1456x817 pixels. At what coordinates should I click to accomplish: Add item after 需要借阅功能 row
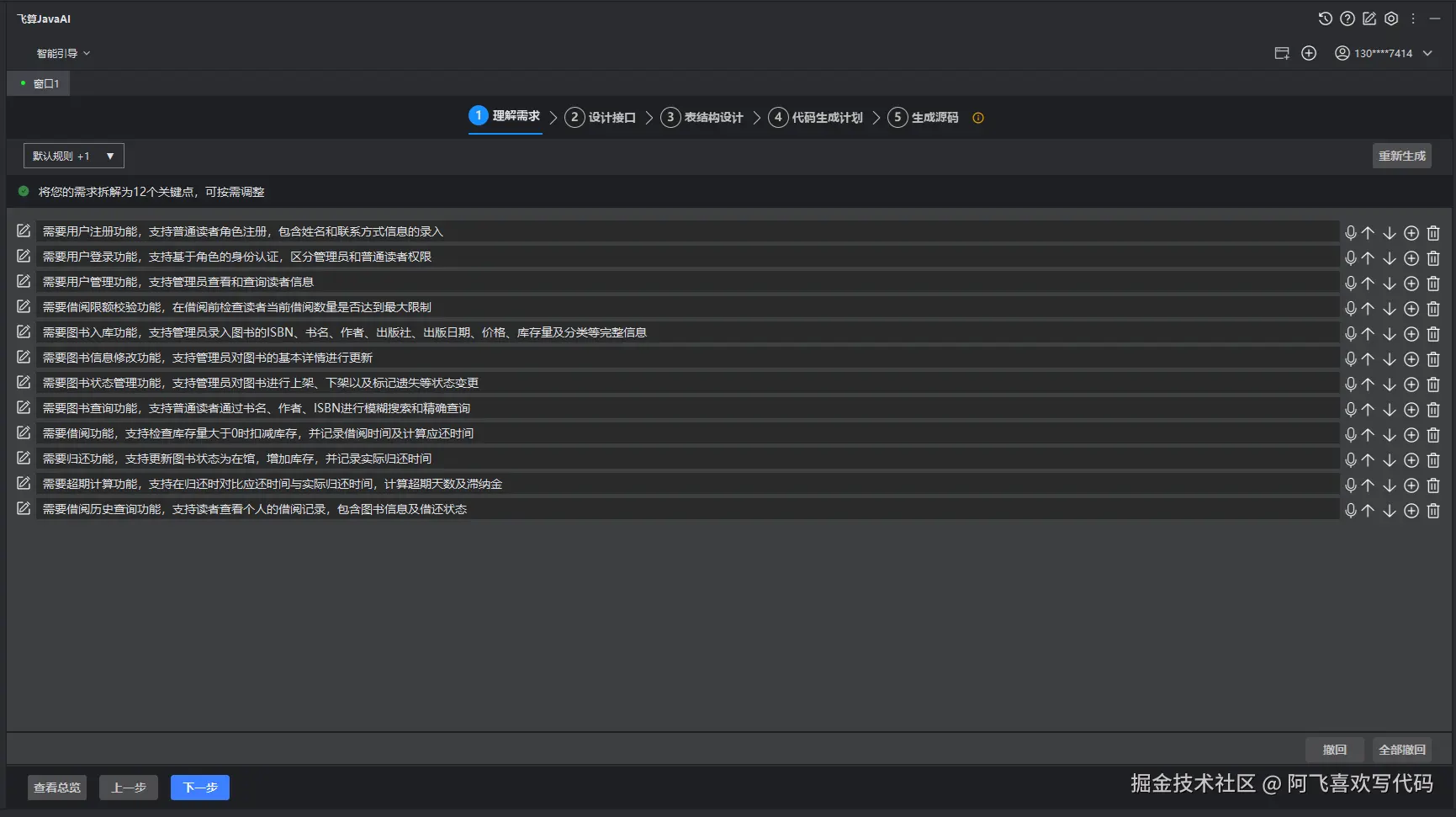click(x=1411, y=435)
